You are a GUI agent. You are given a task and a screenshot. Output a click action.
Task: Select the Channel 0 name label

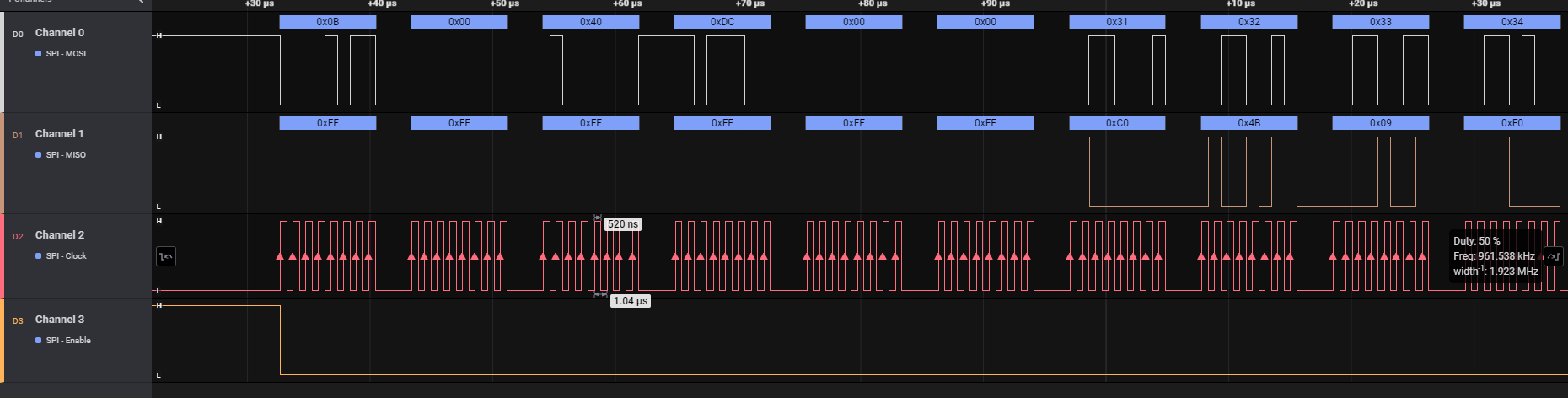point(60,33)
